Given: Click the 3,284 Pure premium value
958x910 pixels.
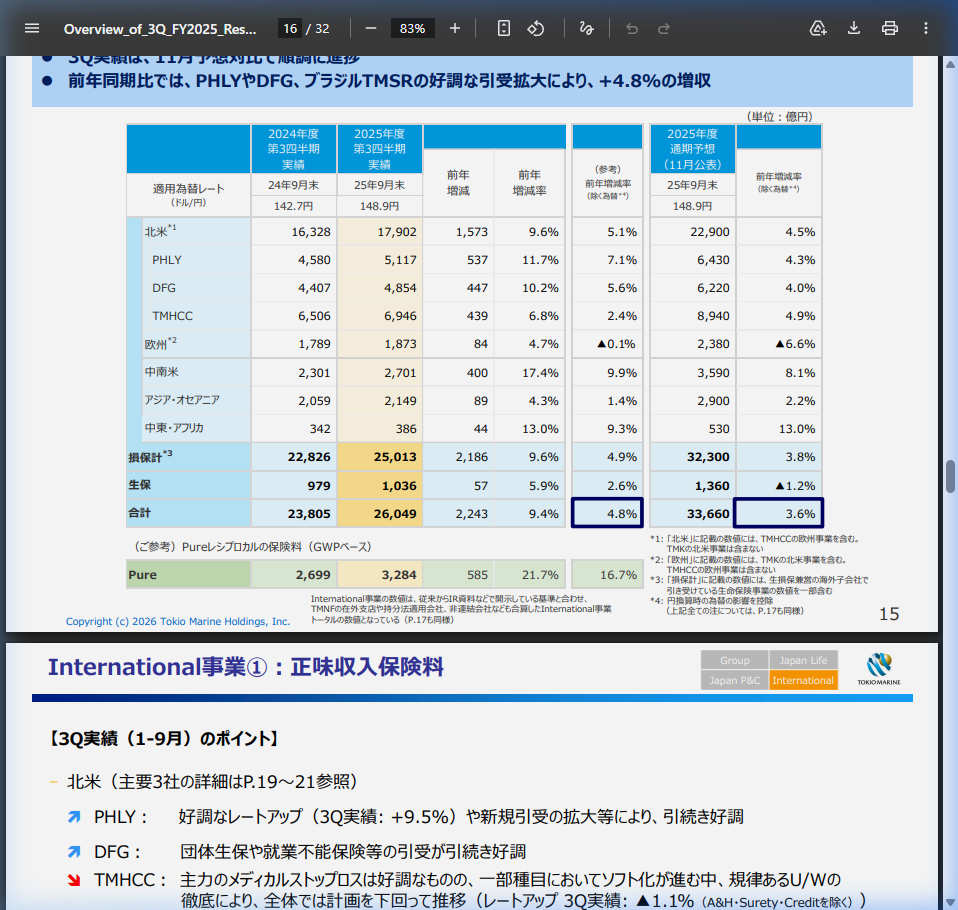Looking at the screenshot, I should coord(399,574).
